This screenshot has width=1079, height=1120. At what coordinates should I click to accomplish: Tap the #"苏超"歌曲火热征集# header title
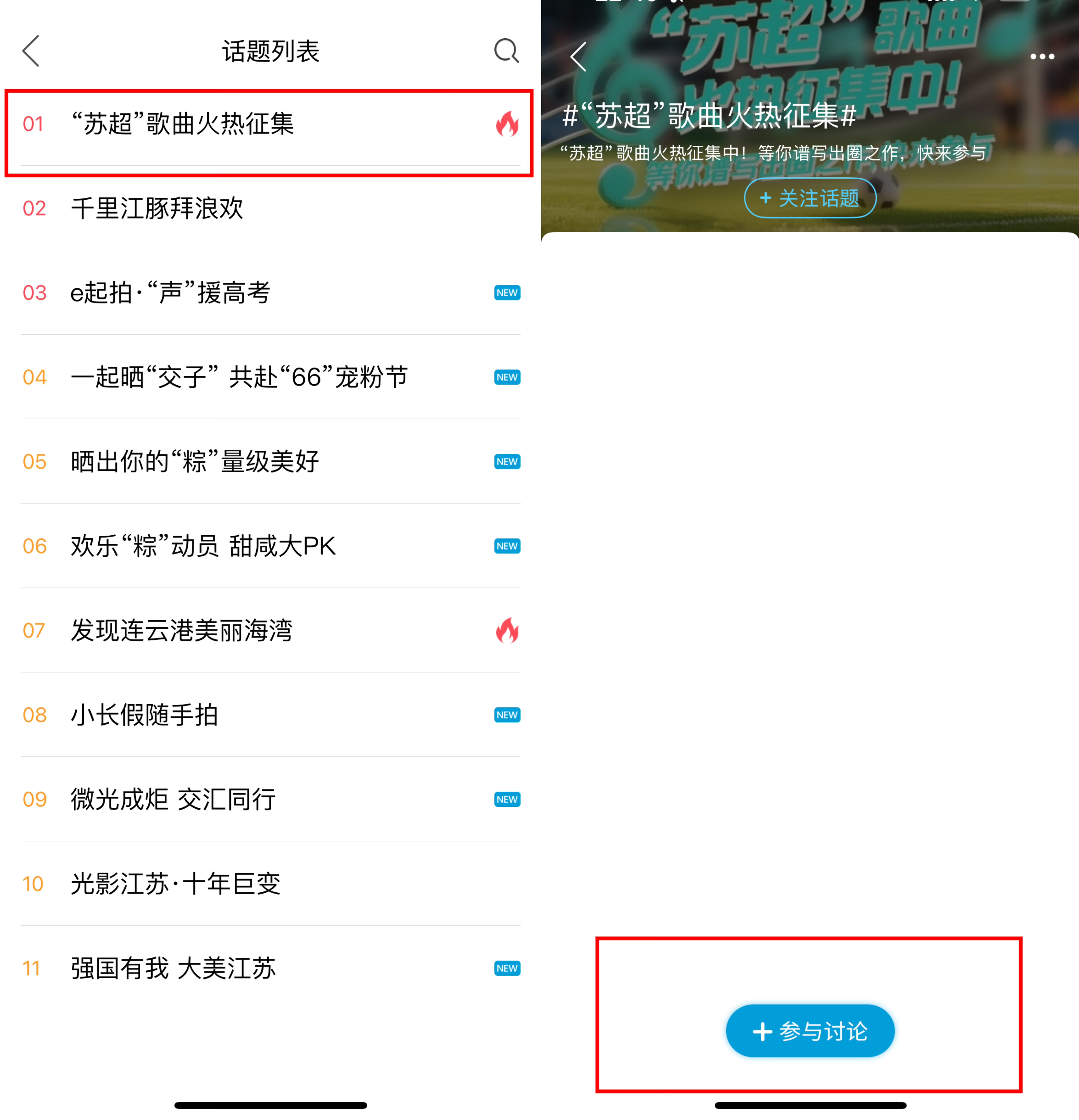point(709,116)
